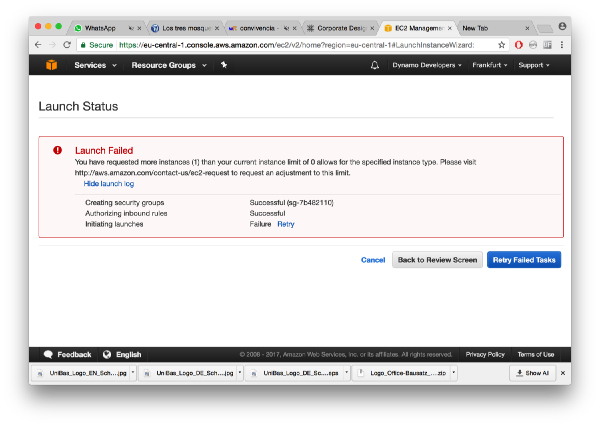Open the Services dropdown menu
Image resolution: width=600 pixels, height=426 pixels.
point(95,65)
